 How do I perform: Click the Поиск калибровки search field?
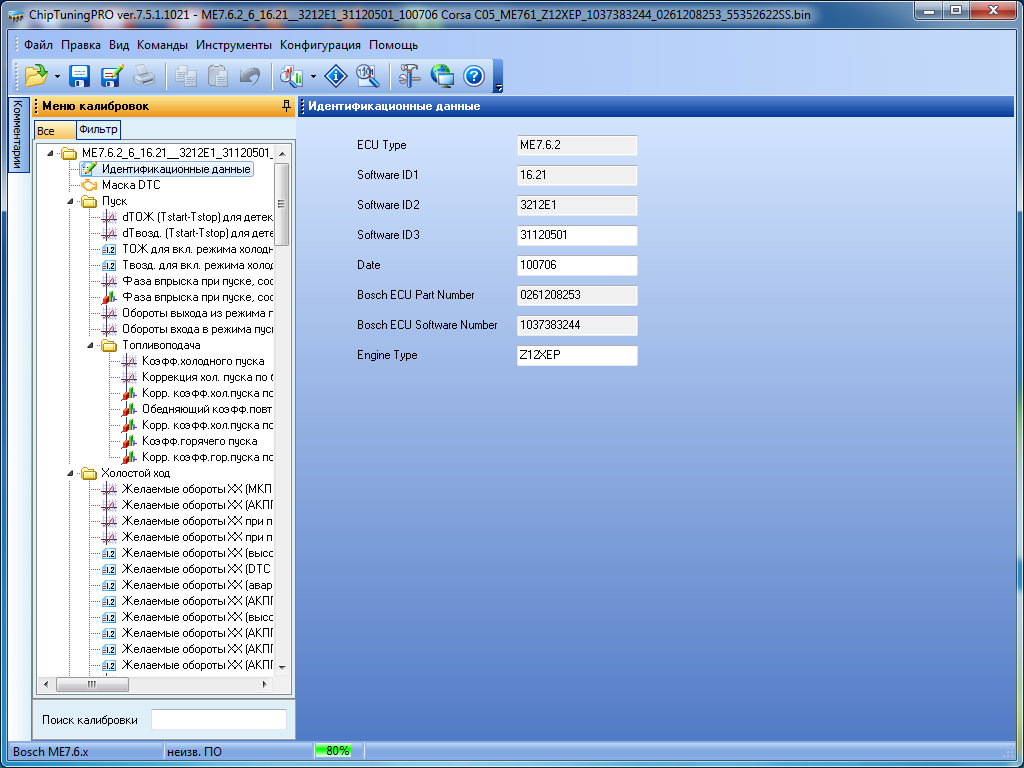pyautogui.click(x=218, y=720)
